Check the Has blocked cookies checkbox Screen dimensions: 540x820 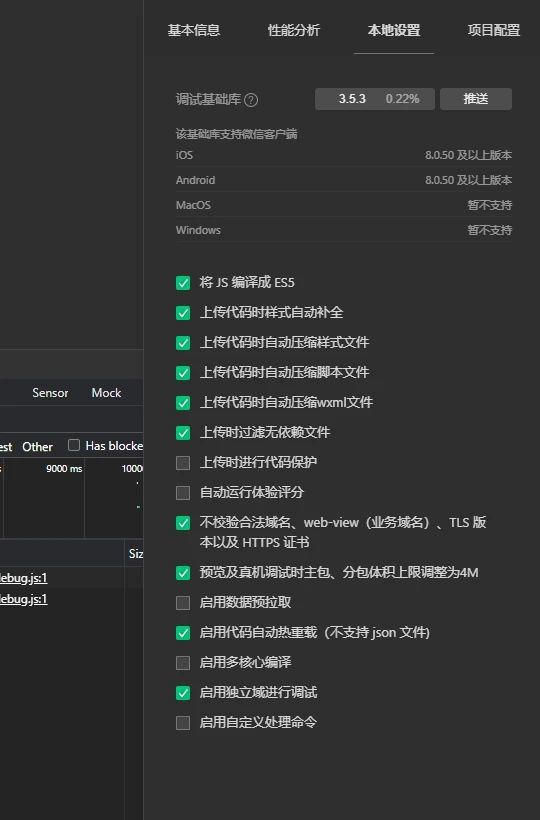(74, 445)
